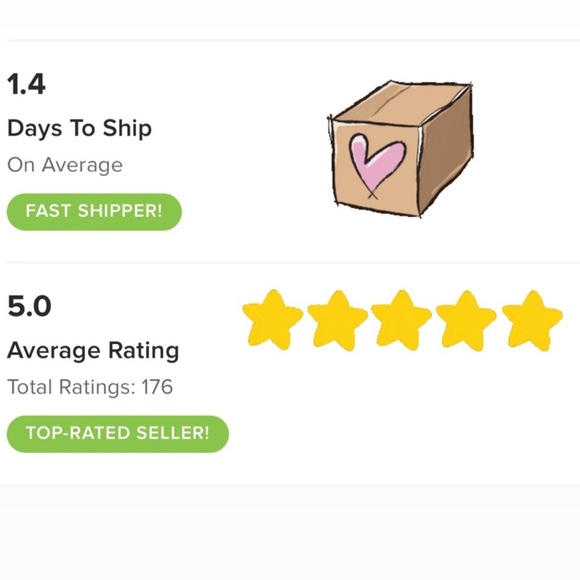
Task: Select the second yellow rating star
Action: coord(338,320)
